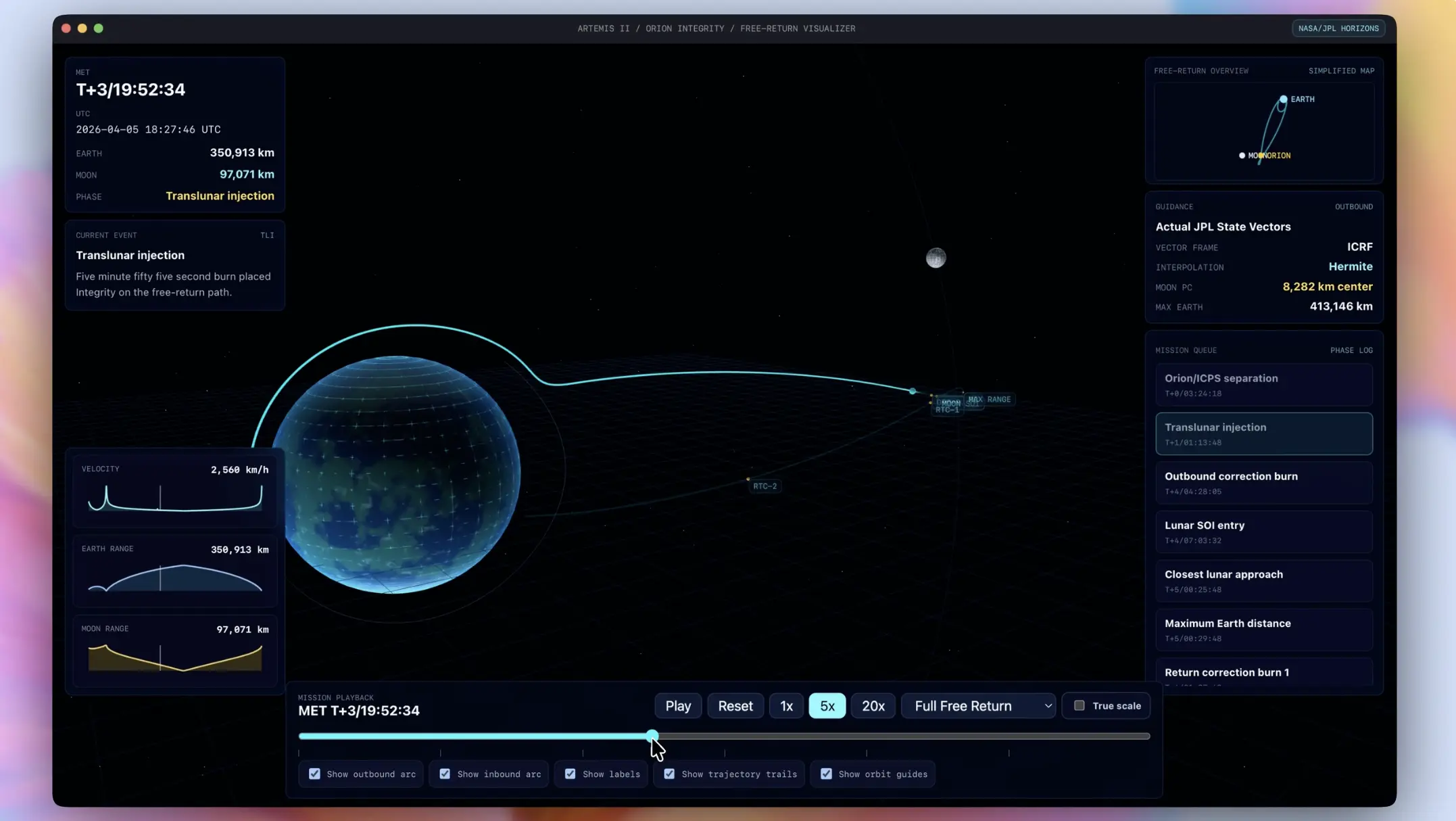The height and width of the screenshot is (821, 1456).
Task: Click the yellow Translunar injection phase value
Action: 220,196
